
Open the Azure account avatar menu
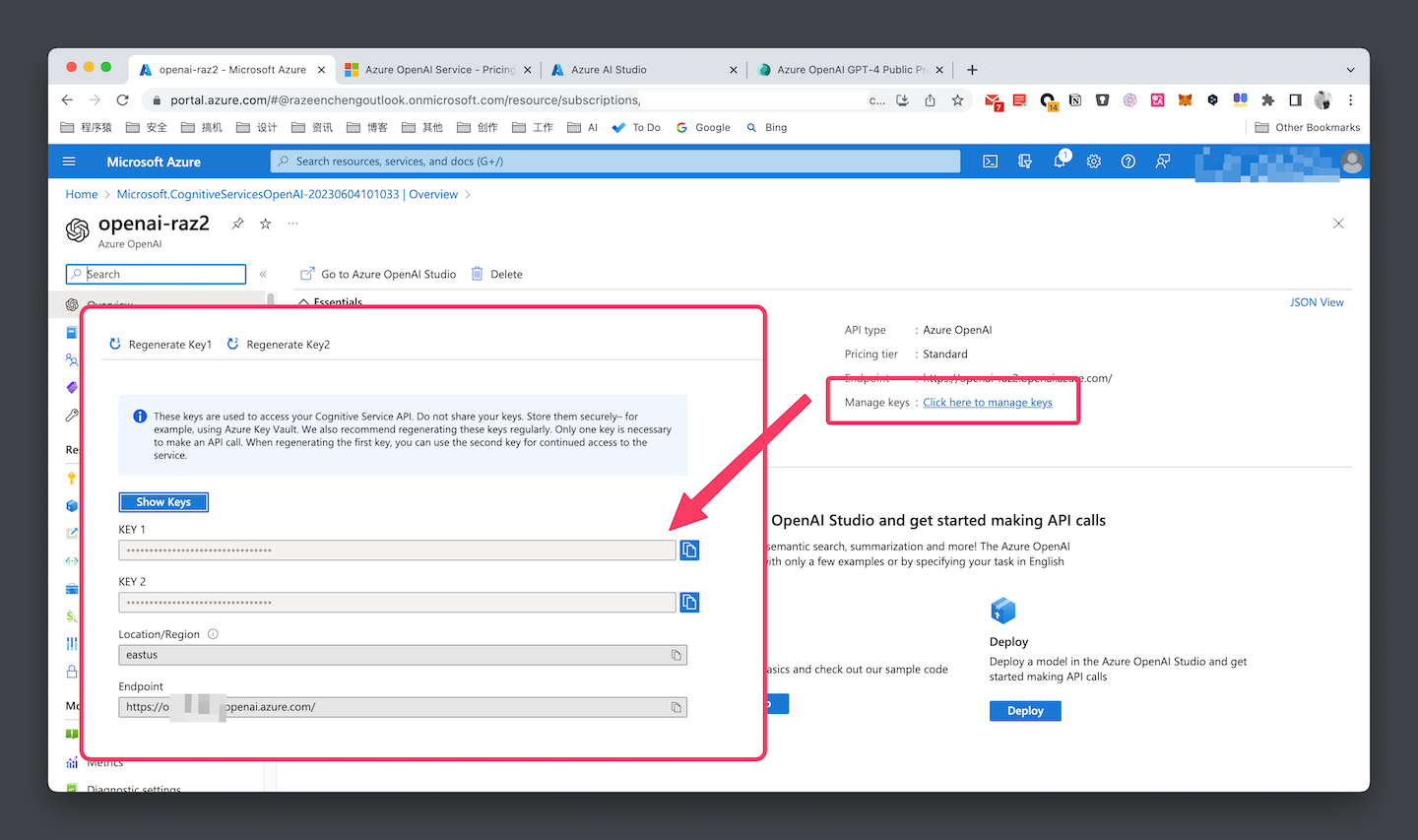[1352, 162]
